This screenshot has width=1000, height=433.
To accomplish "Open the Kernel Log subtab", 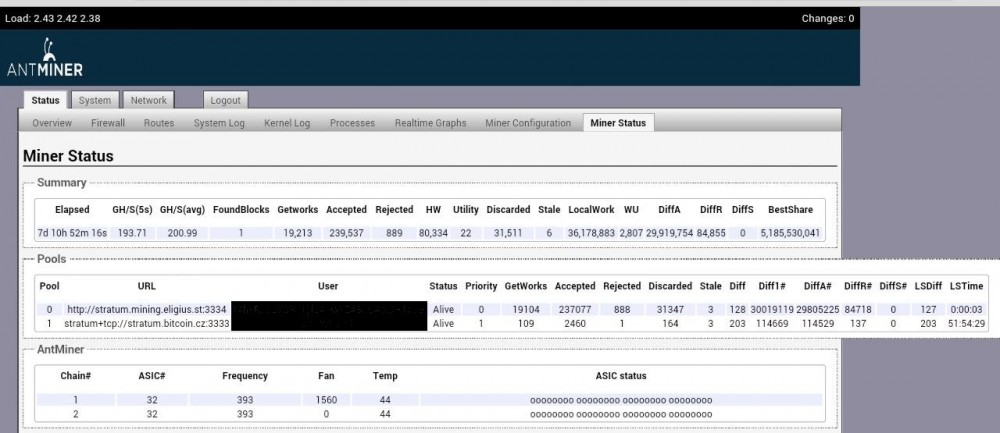I will (x=286, y=123).
